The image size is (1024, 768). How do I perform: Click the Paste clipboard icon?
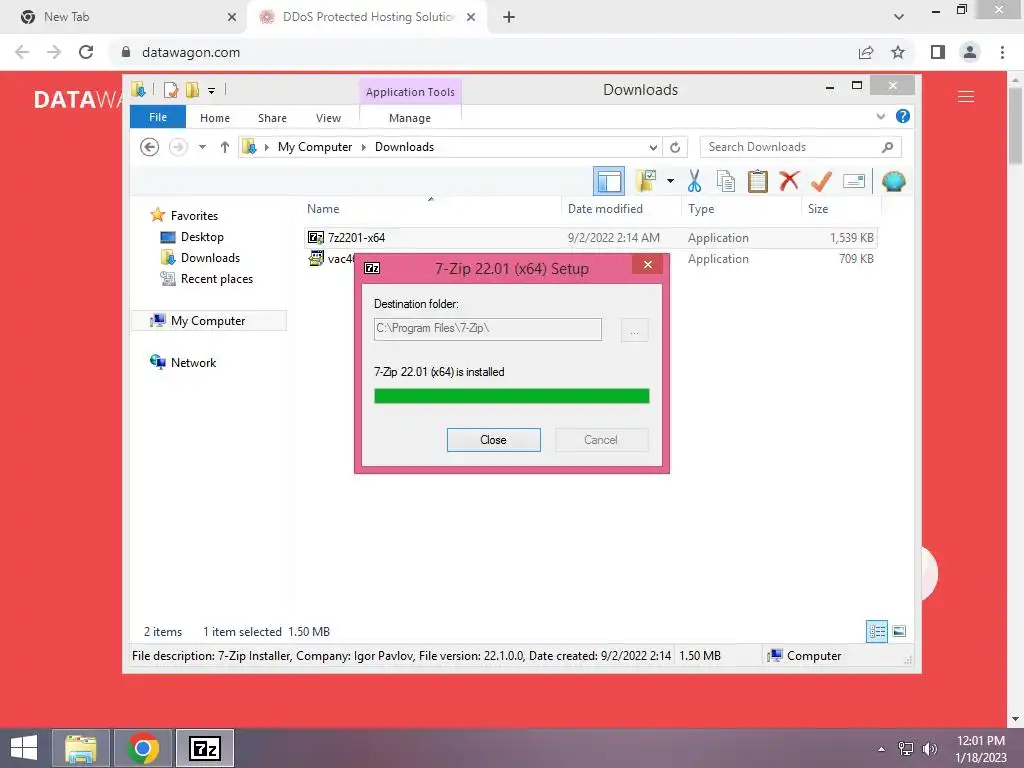[758, 181]
